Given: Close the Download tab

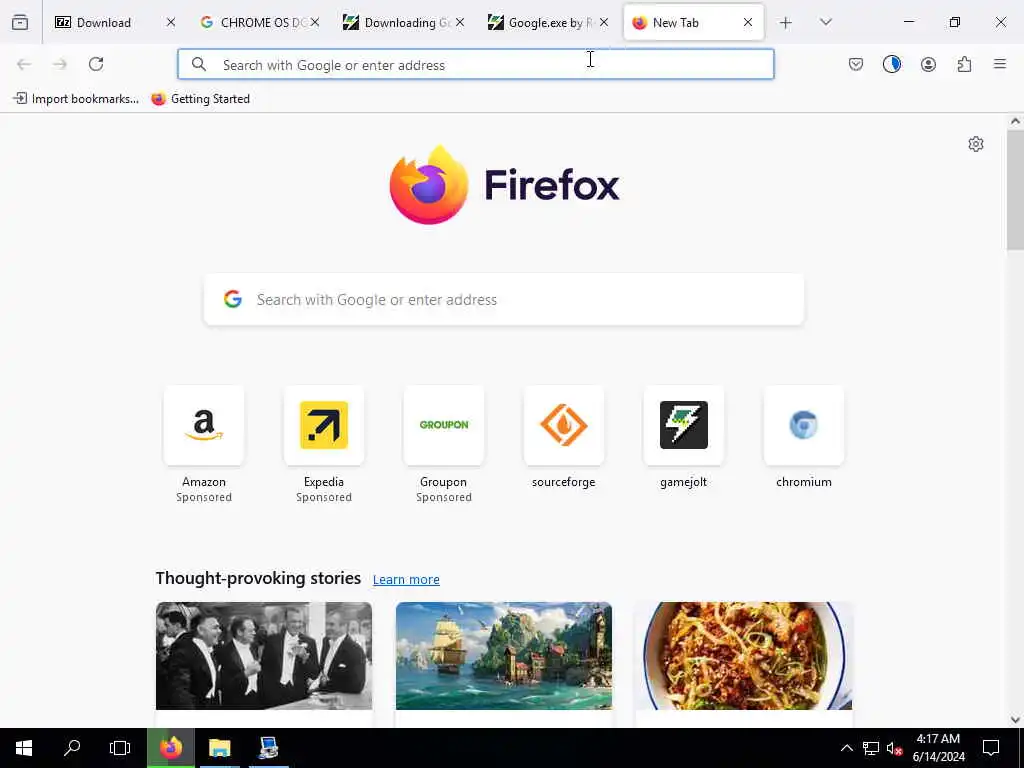Looking at the screenshot, I should pyautogui.click(x=170, y=22).
